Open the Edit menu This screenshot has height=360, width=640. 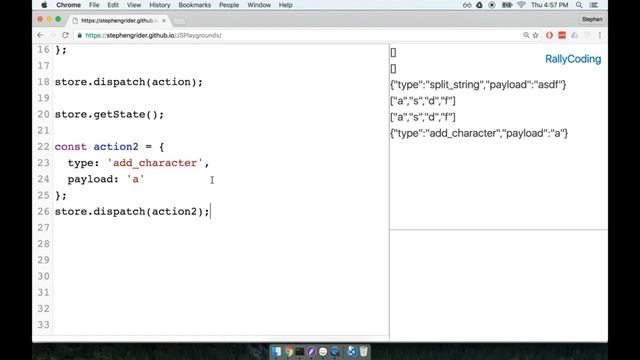(113, 5)
